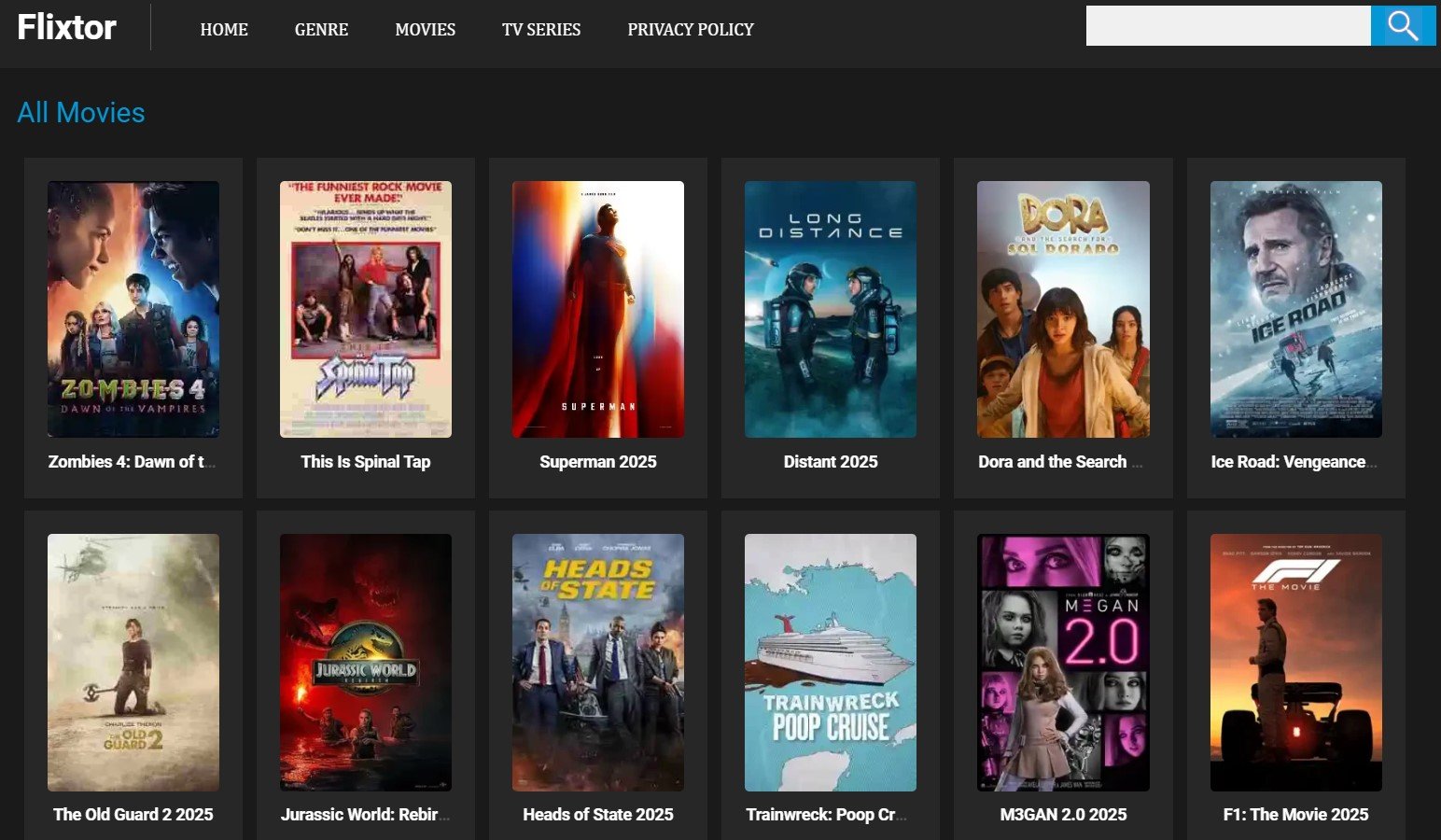Click the 'The Old Guard 2 2025' title
The width and height of the screenshot is (1441, 840).
(133, 815)
